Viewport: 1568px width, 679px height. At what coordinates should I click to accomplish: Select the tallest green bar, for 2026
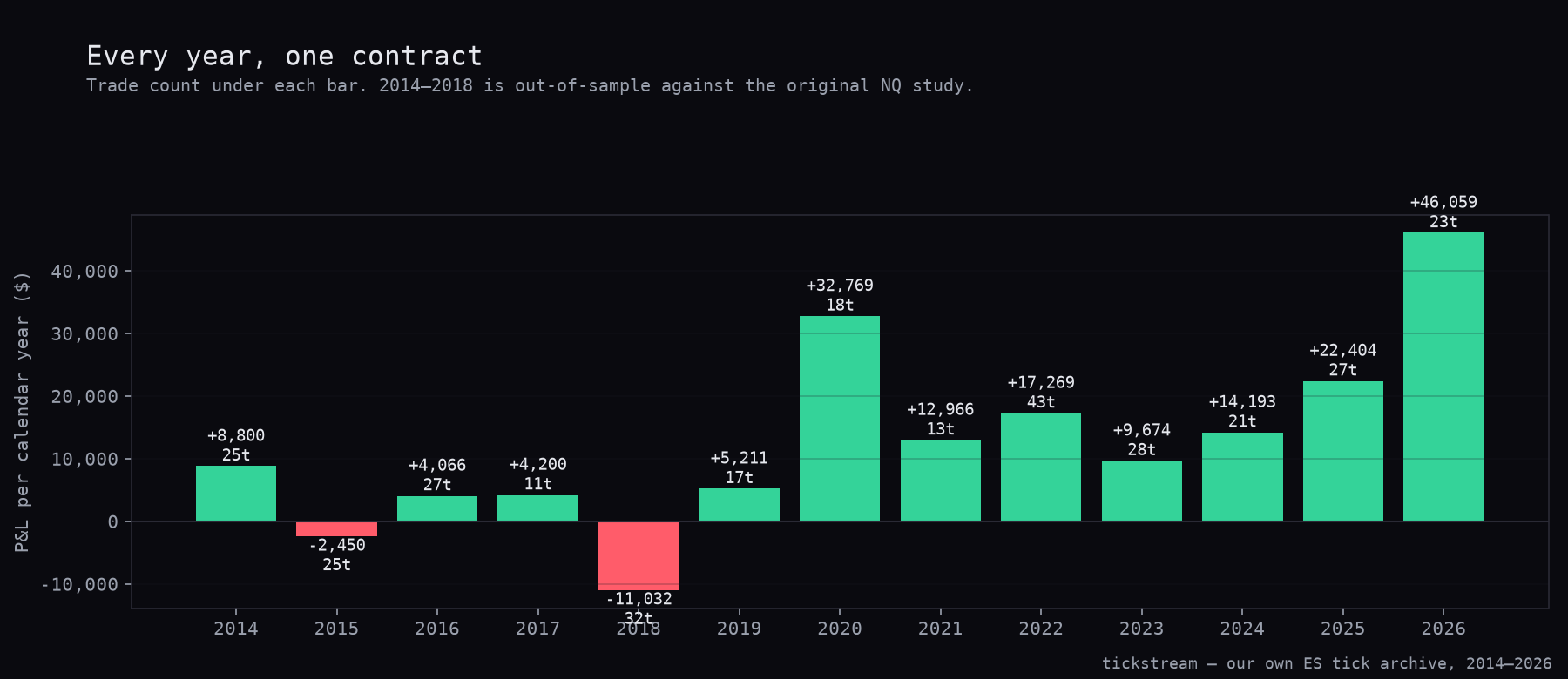click(x=1443, y=377)
